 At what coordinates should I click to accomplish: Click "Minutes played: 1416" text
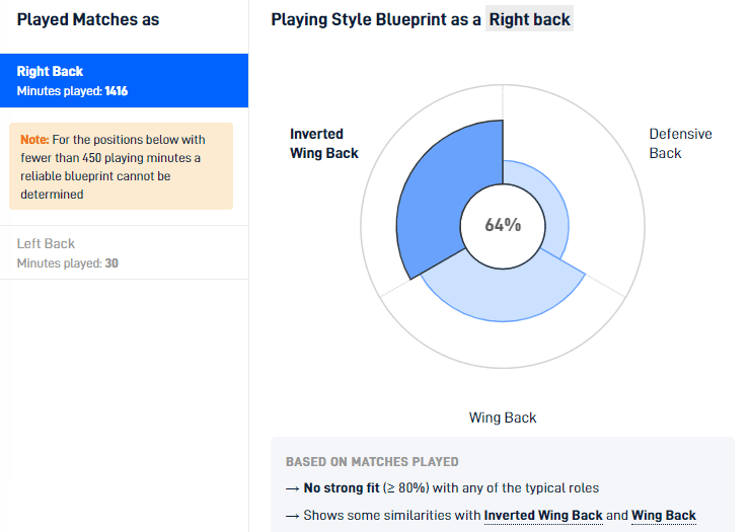click(x=72, y=91)
